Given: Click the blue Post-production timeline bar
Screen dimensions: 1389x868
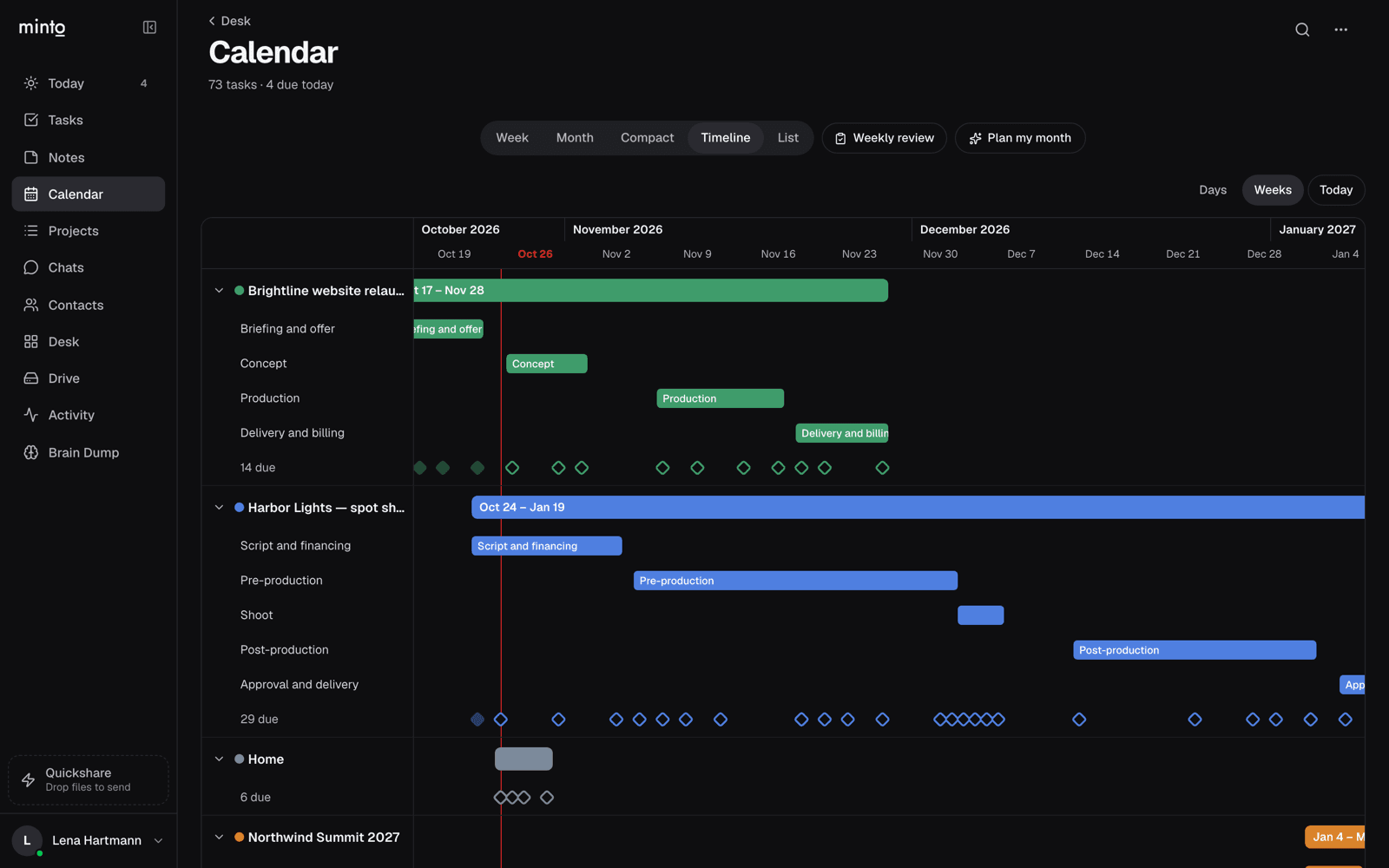Looking at the screenshot, I should [1195, 650].
